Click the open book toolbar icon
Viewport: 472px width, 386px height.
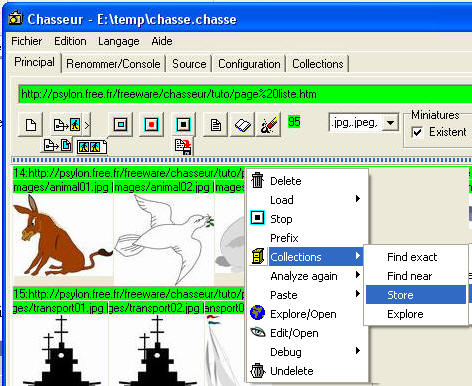[x=242, y=125]
